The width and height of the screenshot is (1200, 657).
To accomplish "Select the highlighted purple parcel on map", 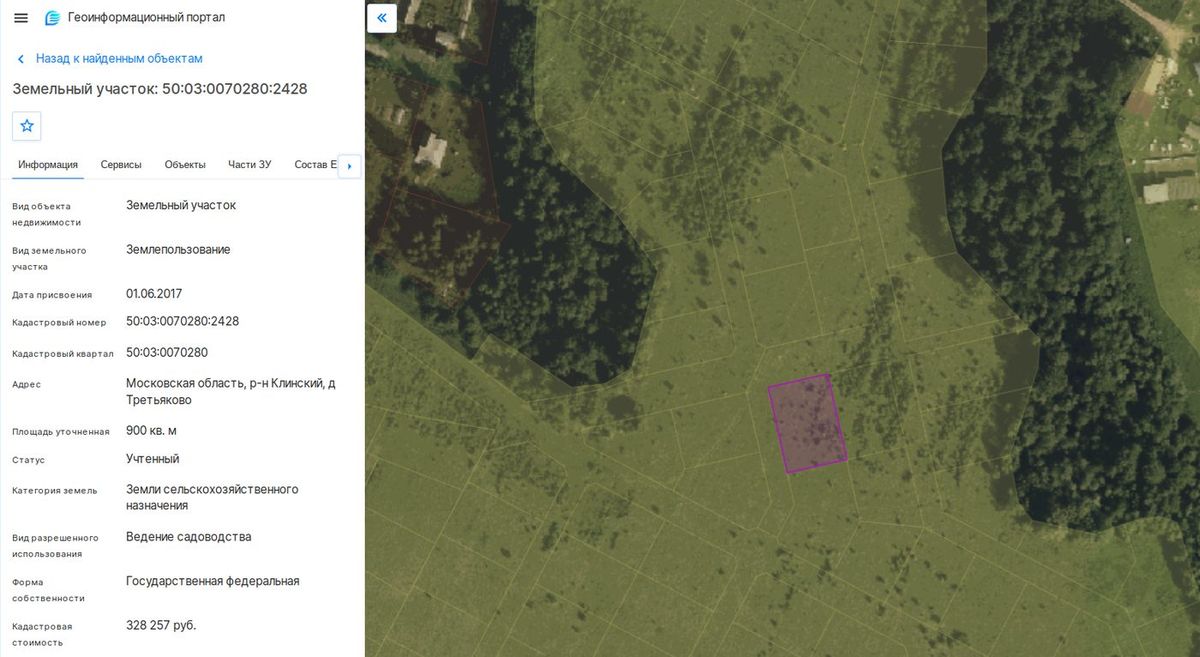I will click(x=807, y=423).
